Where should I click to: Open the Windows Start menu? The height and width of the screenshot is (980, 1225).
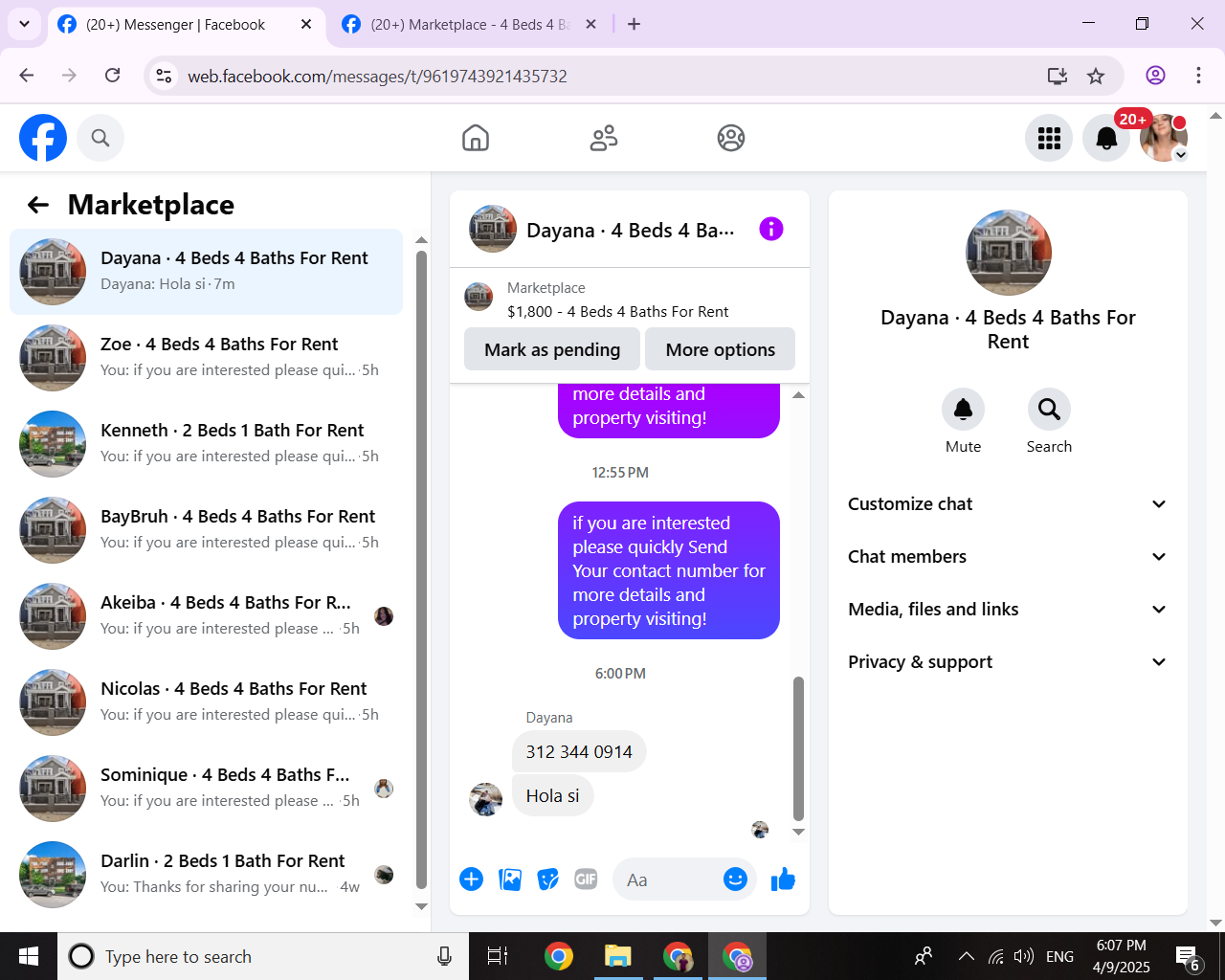(29, 956)
